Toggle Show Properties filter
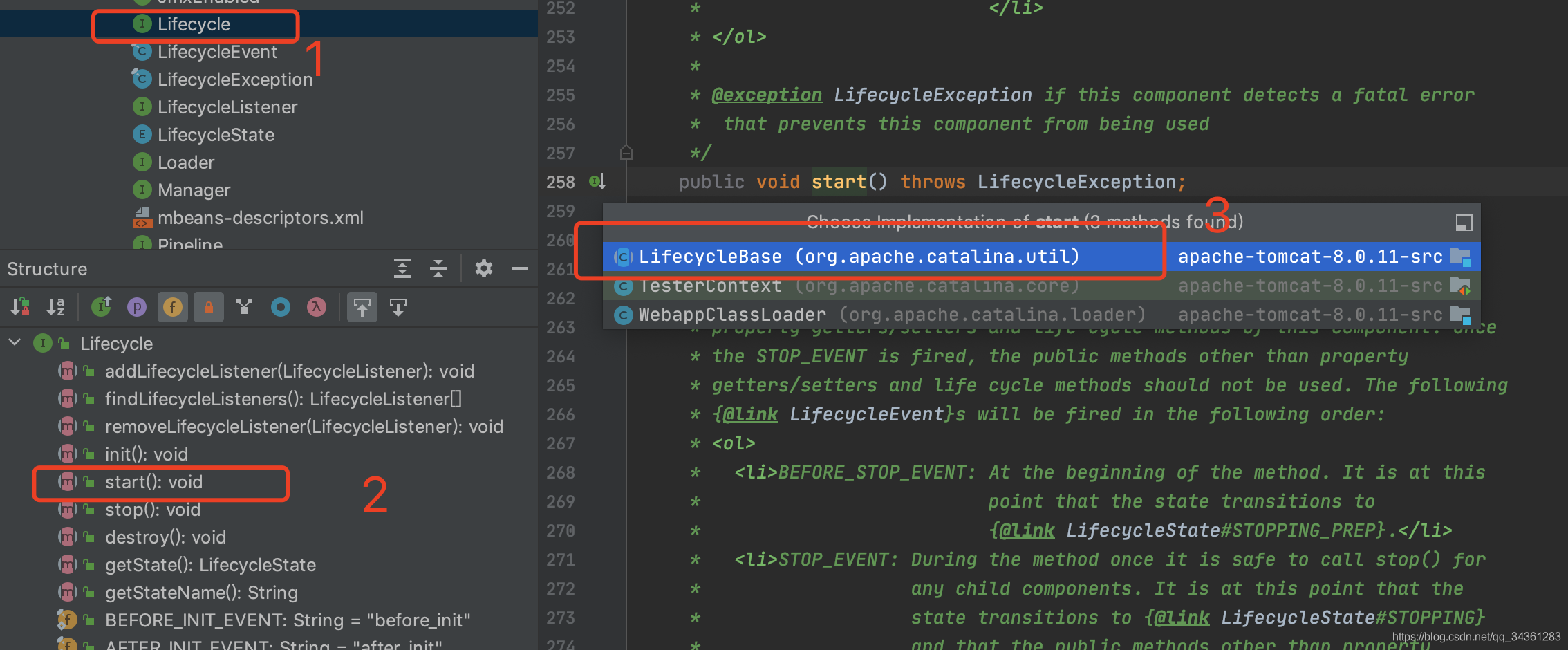 coord(137,306)
